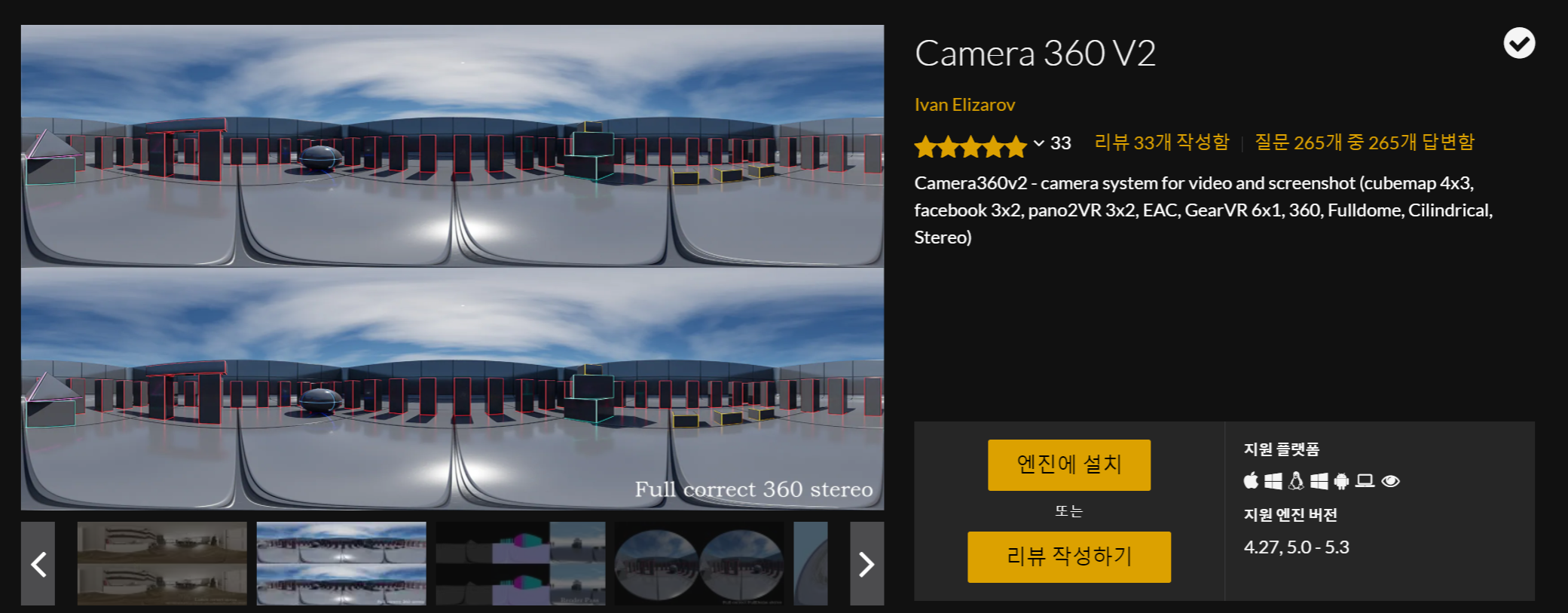Screen dimensions: 1568x613
Task: Click the owned checkmark badge icon
Action: 1519,43
